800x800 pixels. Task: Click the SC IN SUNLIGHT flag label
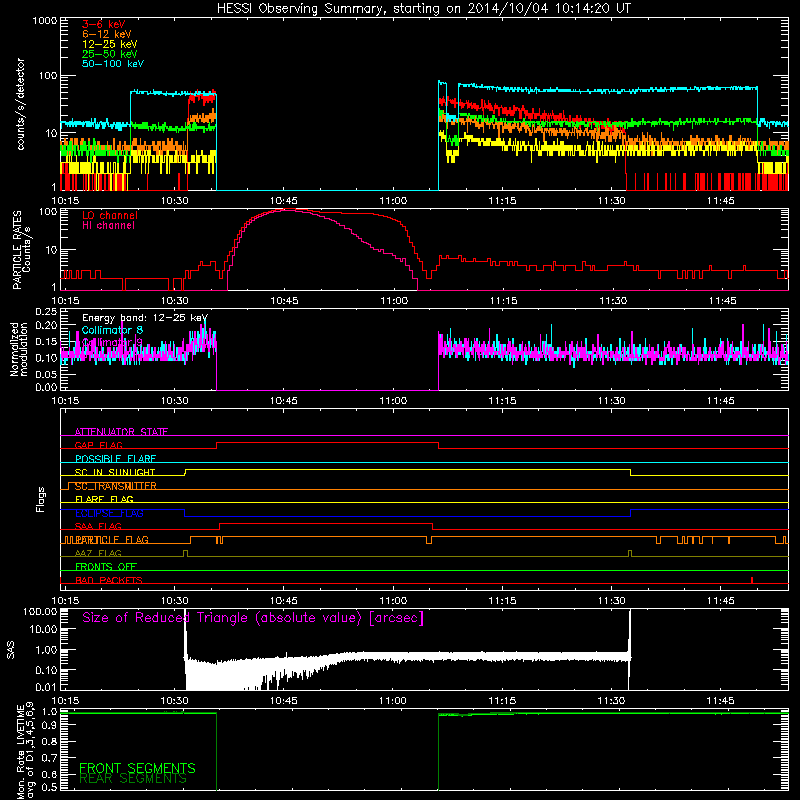115,472
